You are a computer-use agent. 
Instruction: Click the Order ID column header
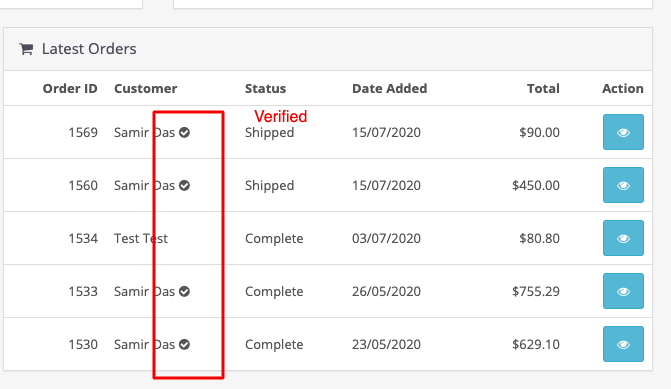point(70,89)
